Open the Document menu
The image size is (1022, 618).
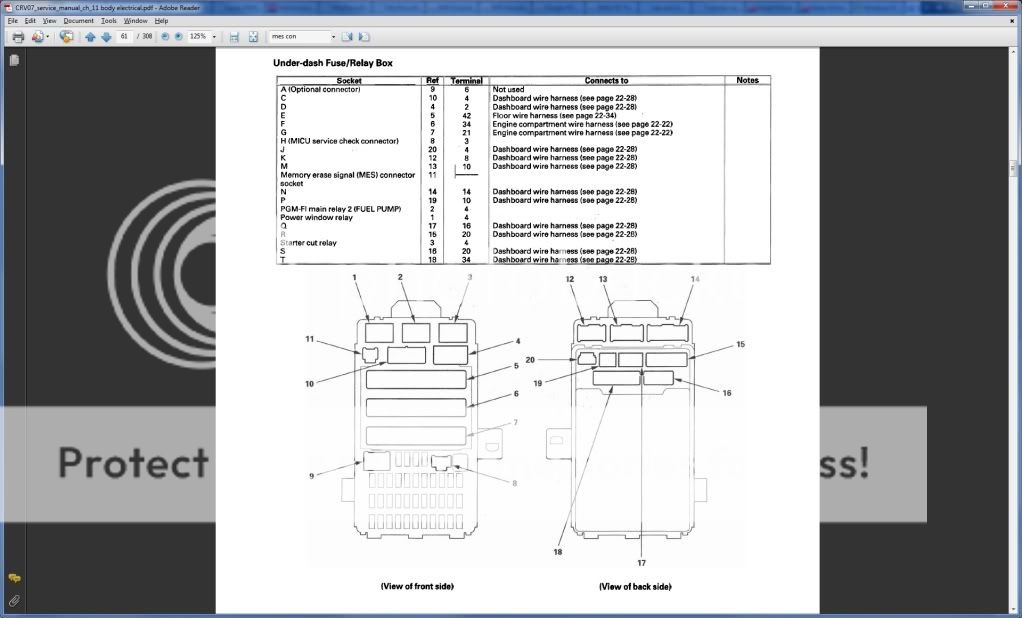pyautogui.click(x=78, y=20)
